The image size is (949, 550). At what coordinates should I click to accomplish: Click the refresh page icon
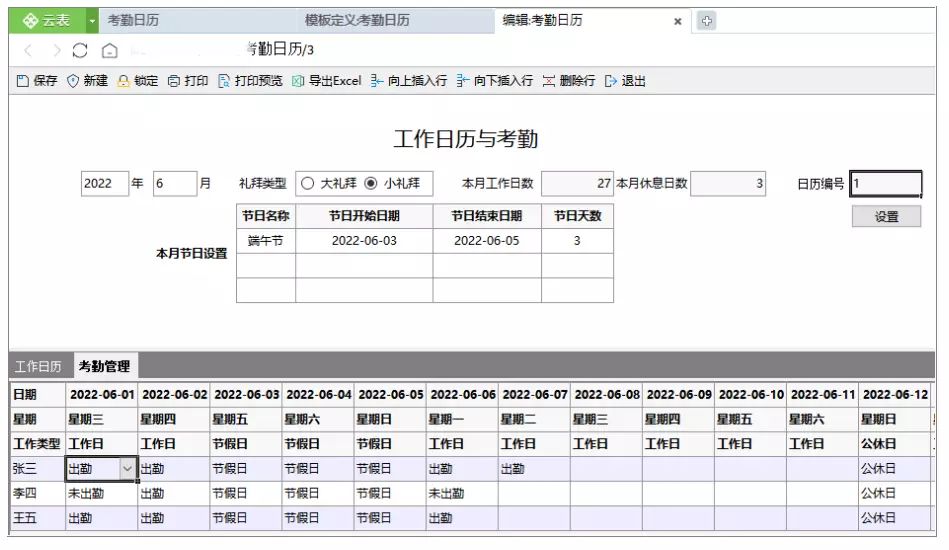(80, 50)
